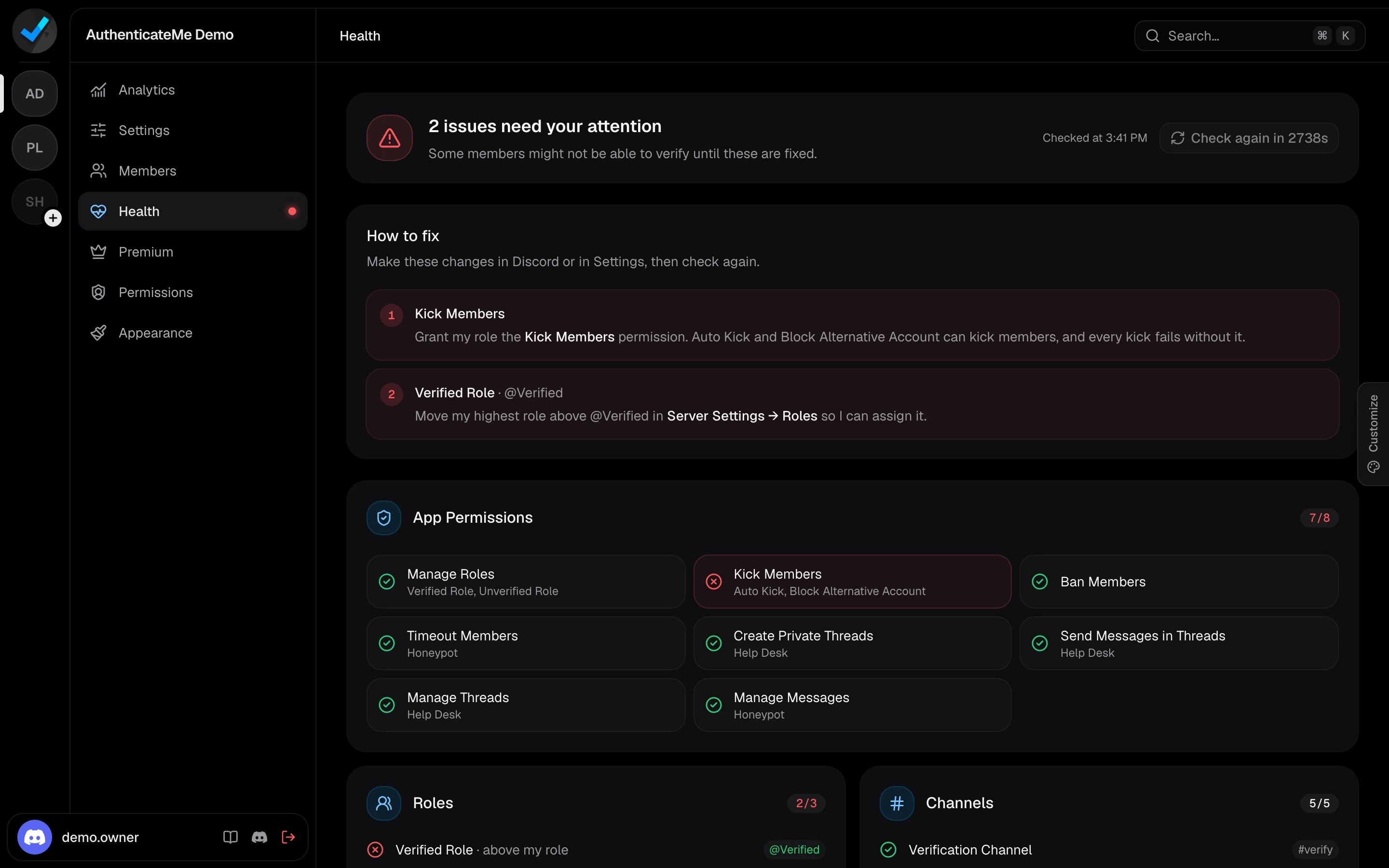Viewport: 1389px width, 868px height.
Task: Go to Settings in sidebar
Action: click(x=193, y=130)
